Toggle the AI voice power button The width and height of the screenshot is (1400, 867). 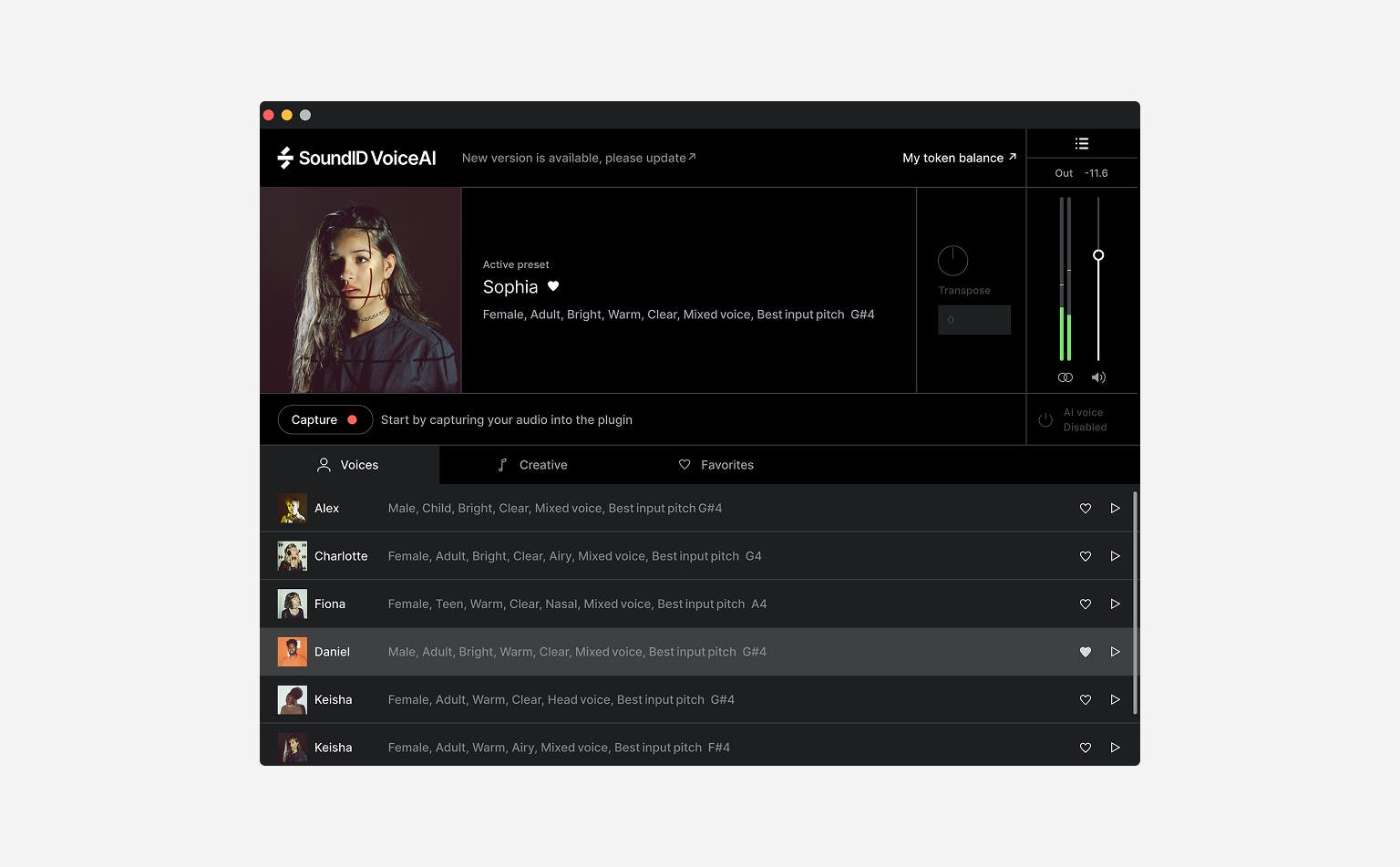[x=1045, y=420]
